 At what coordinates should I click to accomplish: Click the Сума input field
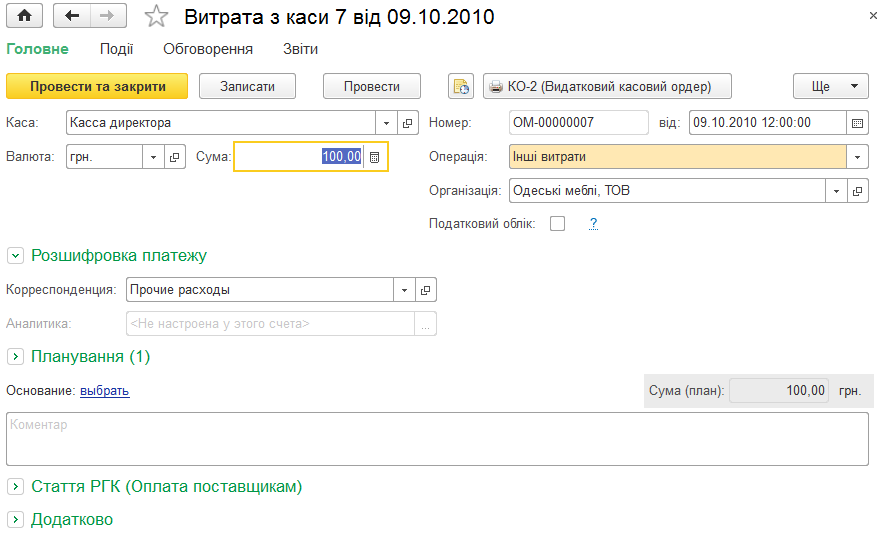click(299, 157)
